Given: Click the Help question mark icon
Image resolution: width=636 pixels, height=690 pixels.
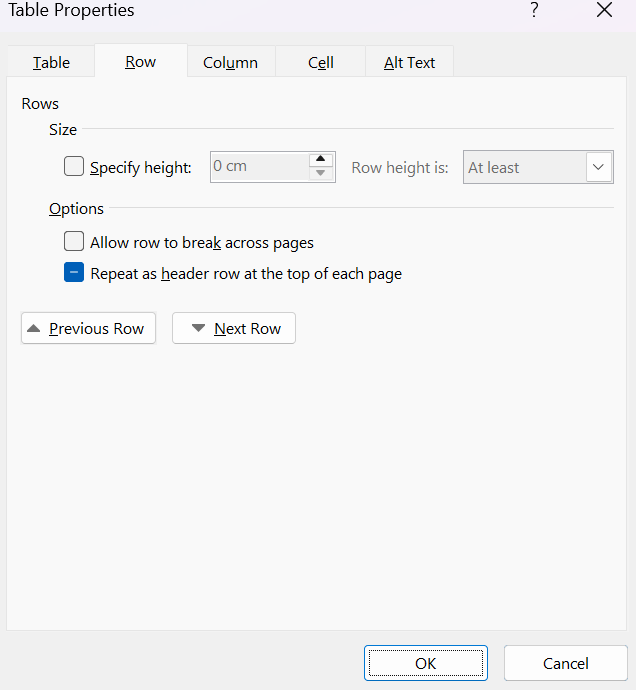Looking at the screenshot, I should [535, 11].
